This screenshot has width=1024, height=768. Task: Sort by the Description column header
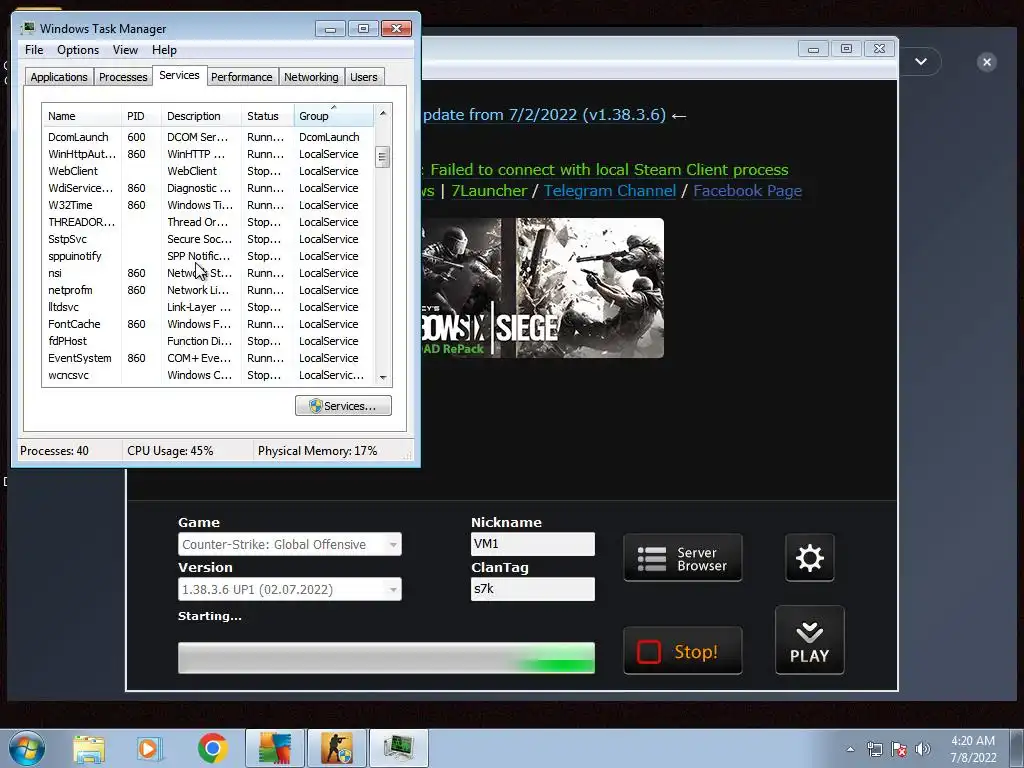click(x=201, y=116)
